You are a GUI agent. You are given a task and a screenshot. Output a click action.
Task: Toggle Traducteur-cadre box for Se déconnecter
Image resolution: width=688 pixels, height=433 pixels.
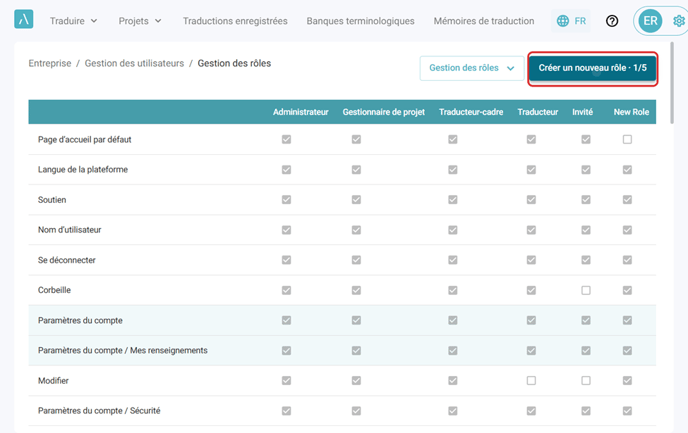coord(452,260)
